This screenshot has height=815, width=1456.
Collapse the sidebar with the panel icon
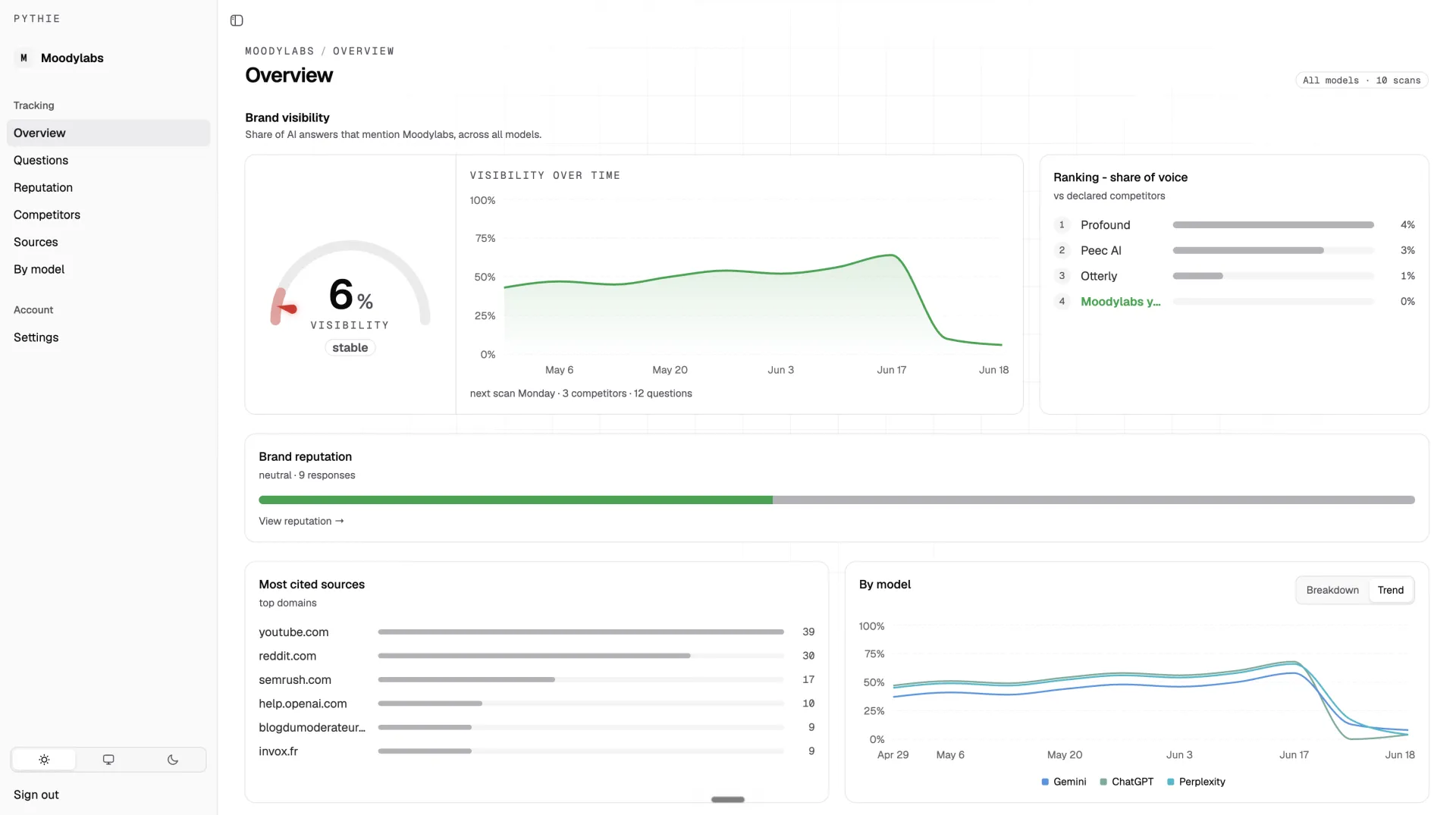237,20
